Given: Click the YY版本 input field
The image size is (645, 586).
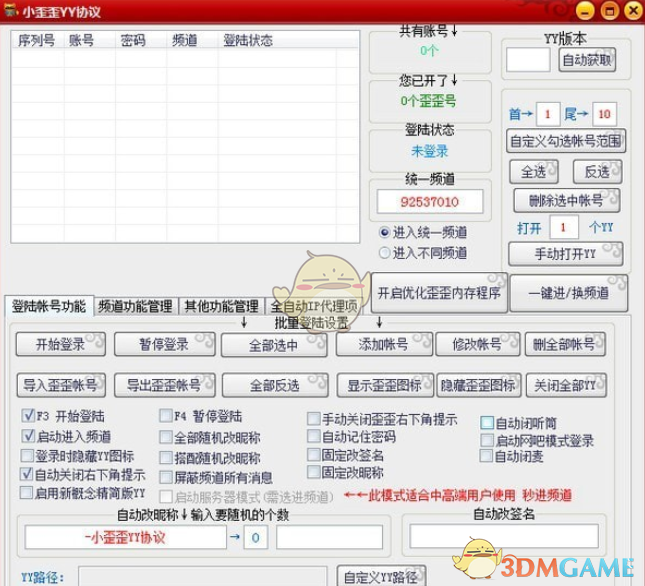Looking at the screenshot, I should [528, 60].
